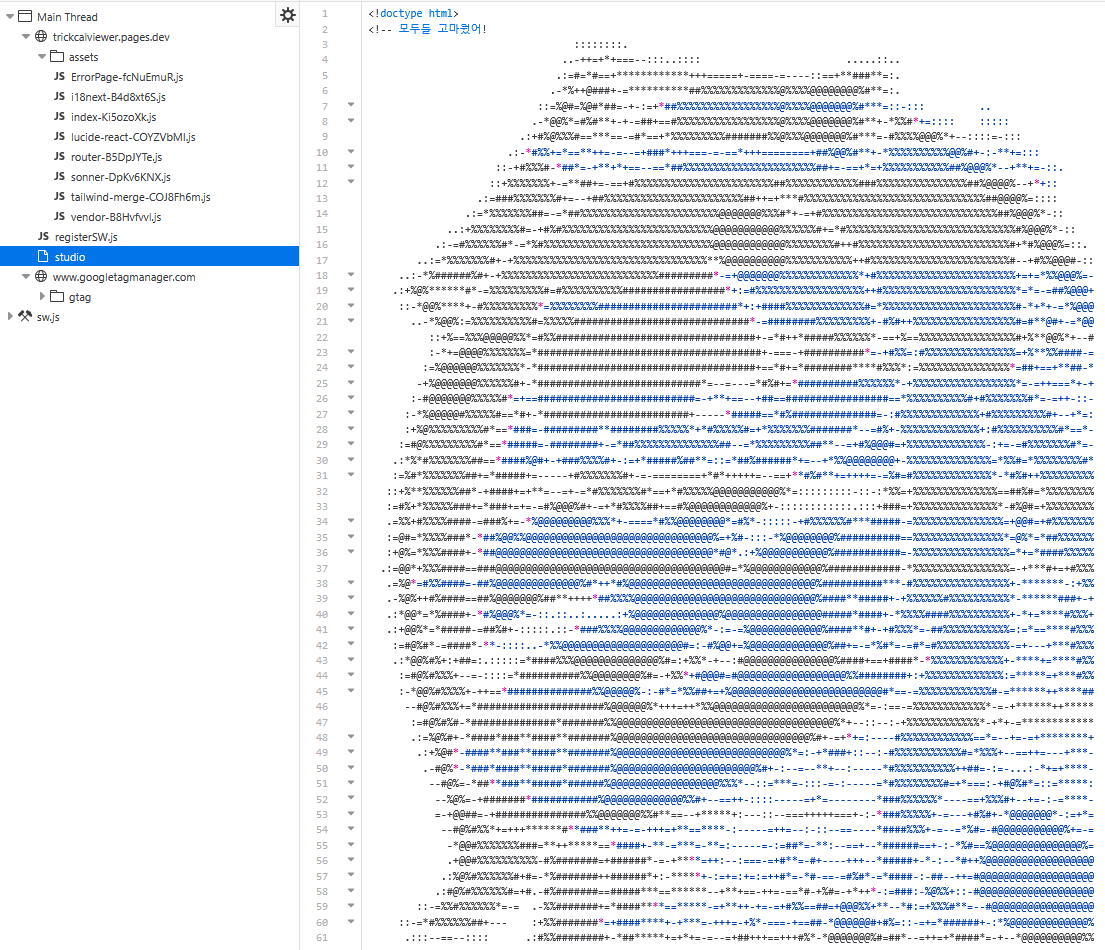This screenshot has width=1105, height=950.
Task: Click the doctype html text on line 1
Action: pyautogui.click(x=413, y=13)
